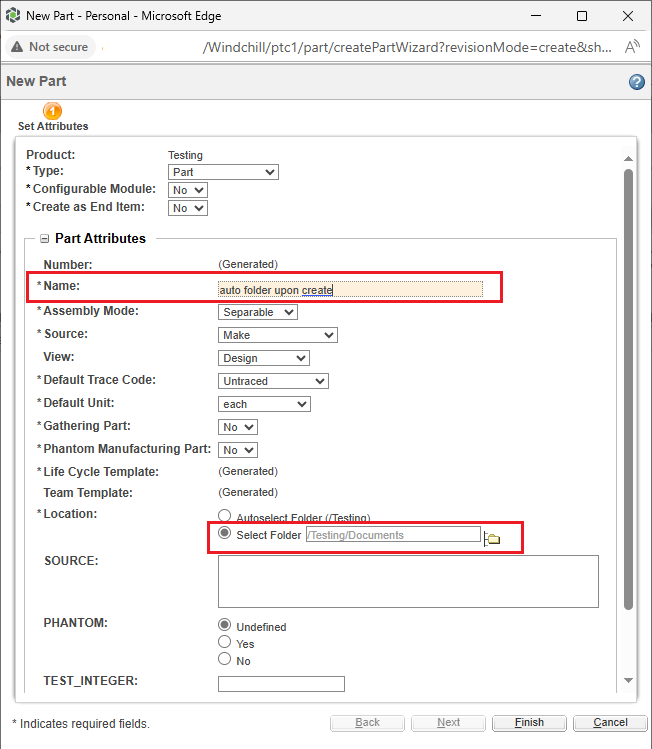
Task: Click the Select Folder path field
Action: pyautogui.click(x=393, y=535)
